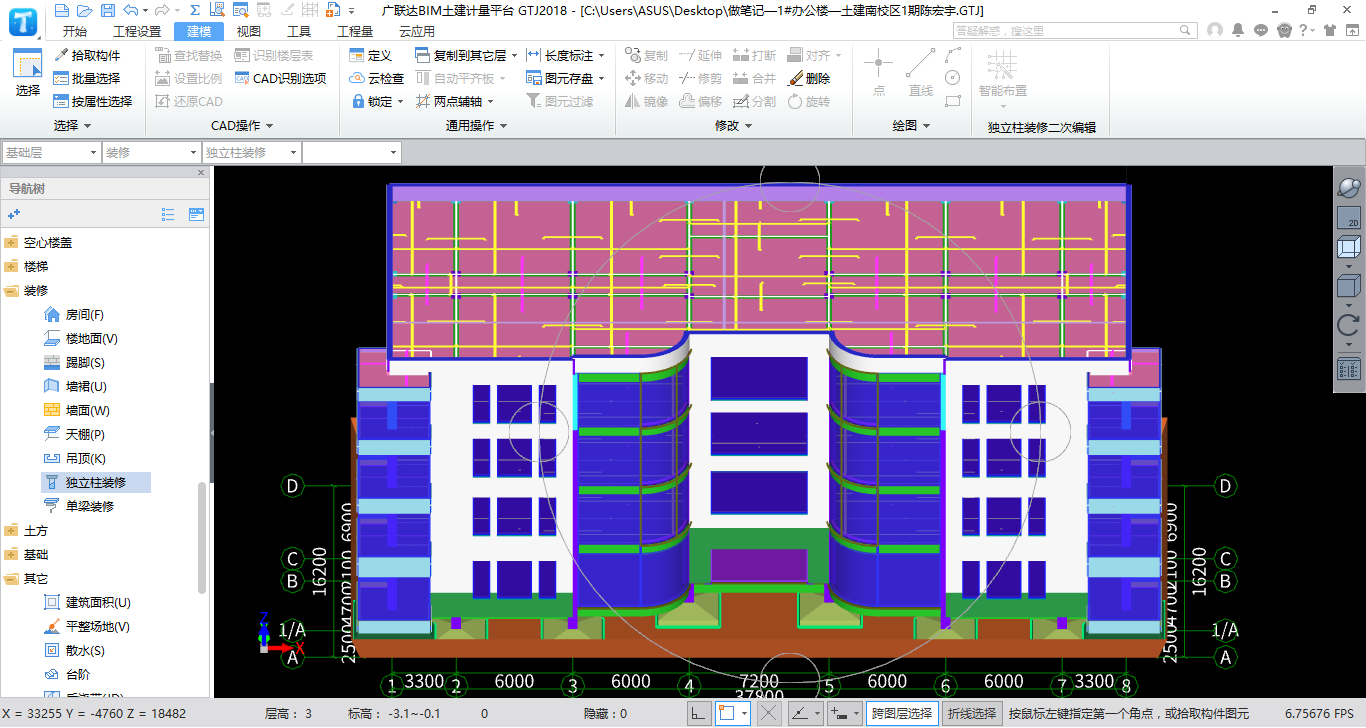Open the 工程设置 ribbon tab
Viewport: 1366px width, 728px height.
pos(137,31)
